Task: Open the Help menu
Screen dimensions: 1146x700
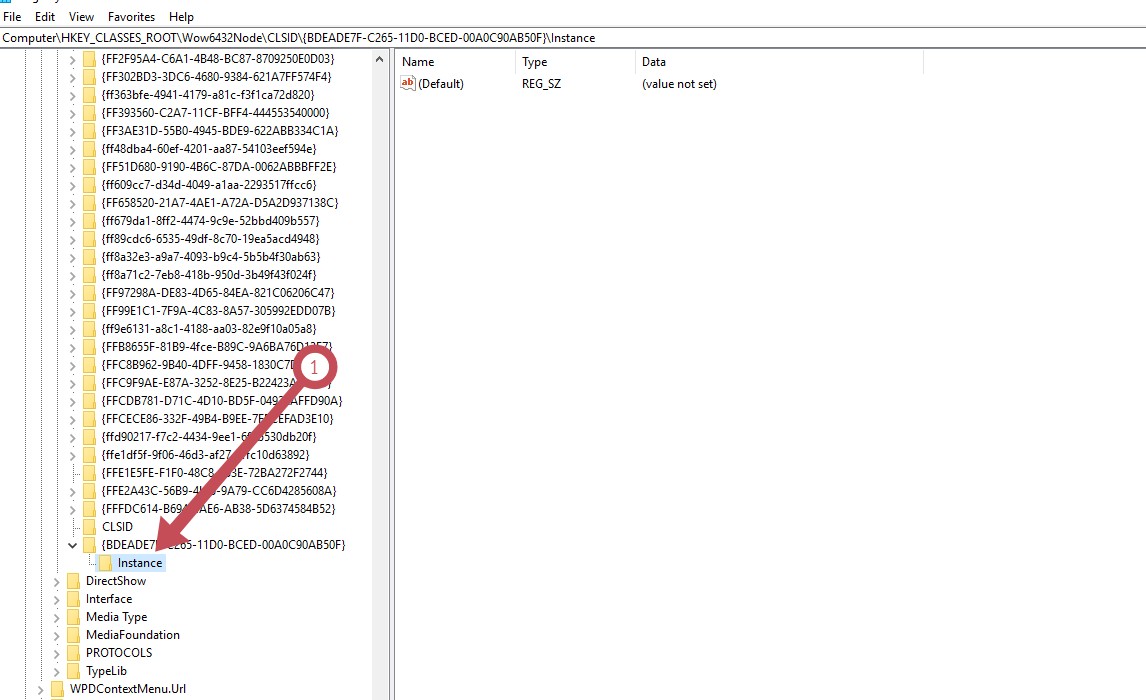Action: point(181,17)
